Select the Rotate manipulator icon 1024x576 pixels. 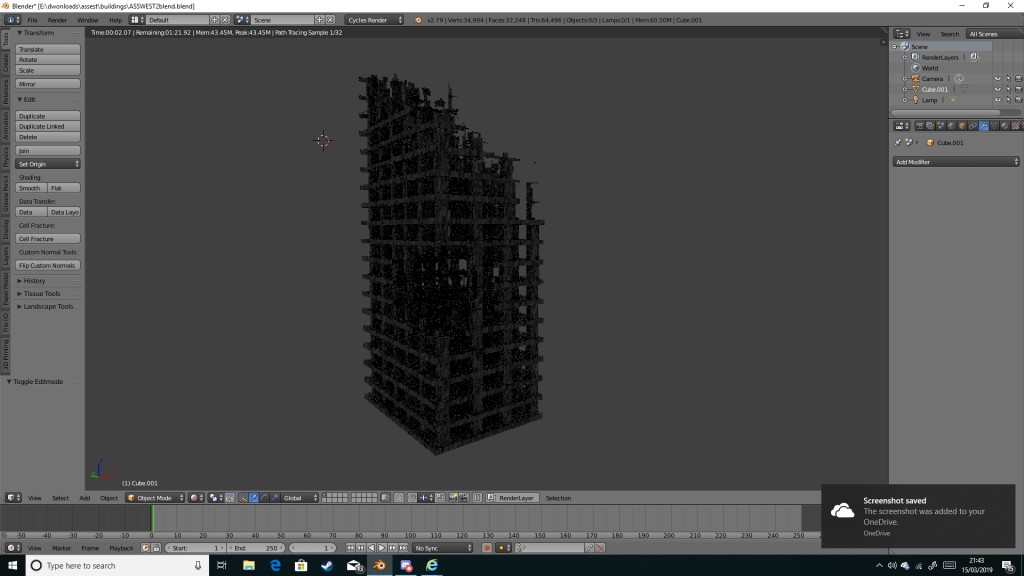click(264, 497)
